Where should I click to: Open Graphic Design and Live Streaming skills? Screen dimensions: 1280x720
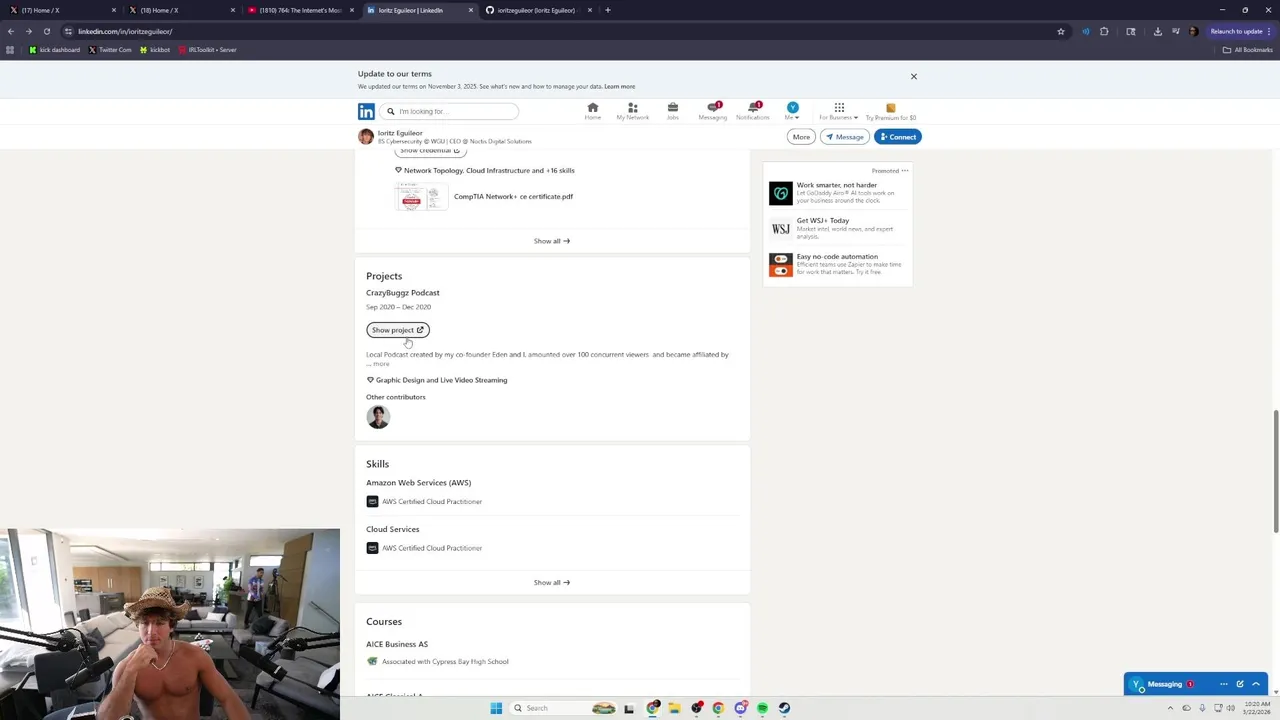coord(437,380)
